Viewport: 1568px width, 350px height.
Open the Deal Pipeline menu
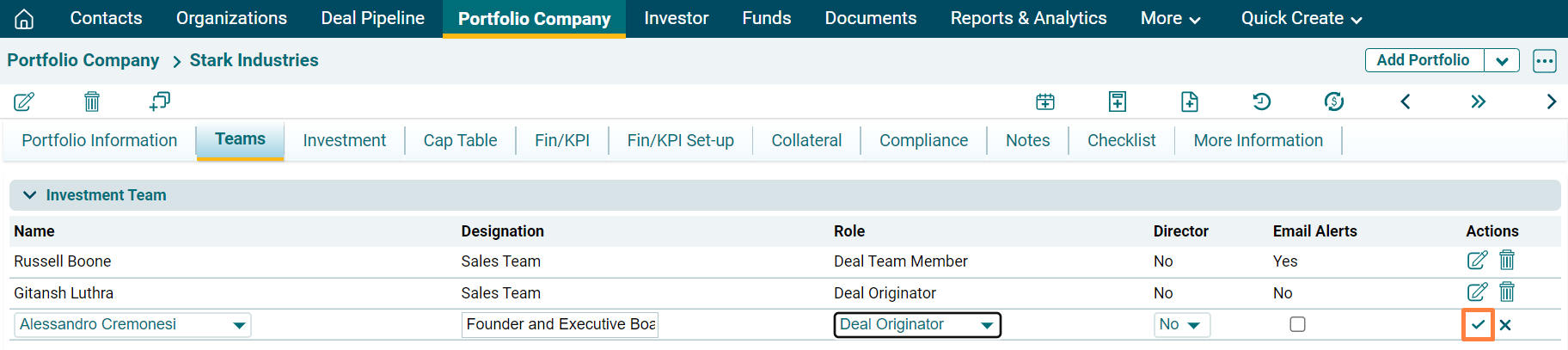point(372,18)
